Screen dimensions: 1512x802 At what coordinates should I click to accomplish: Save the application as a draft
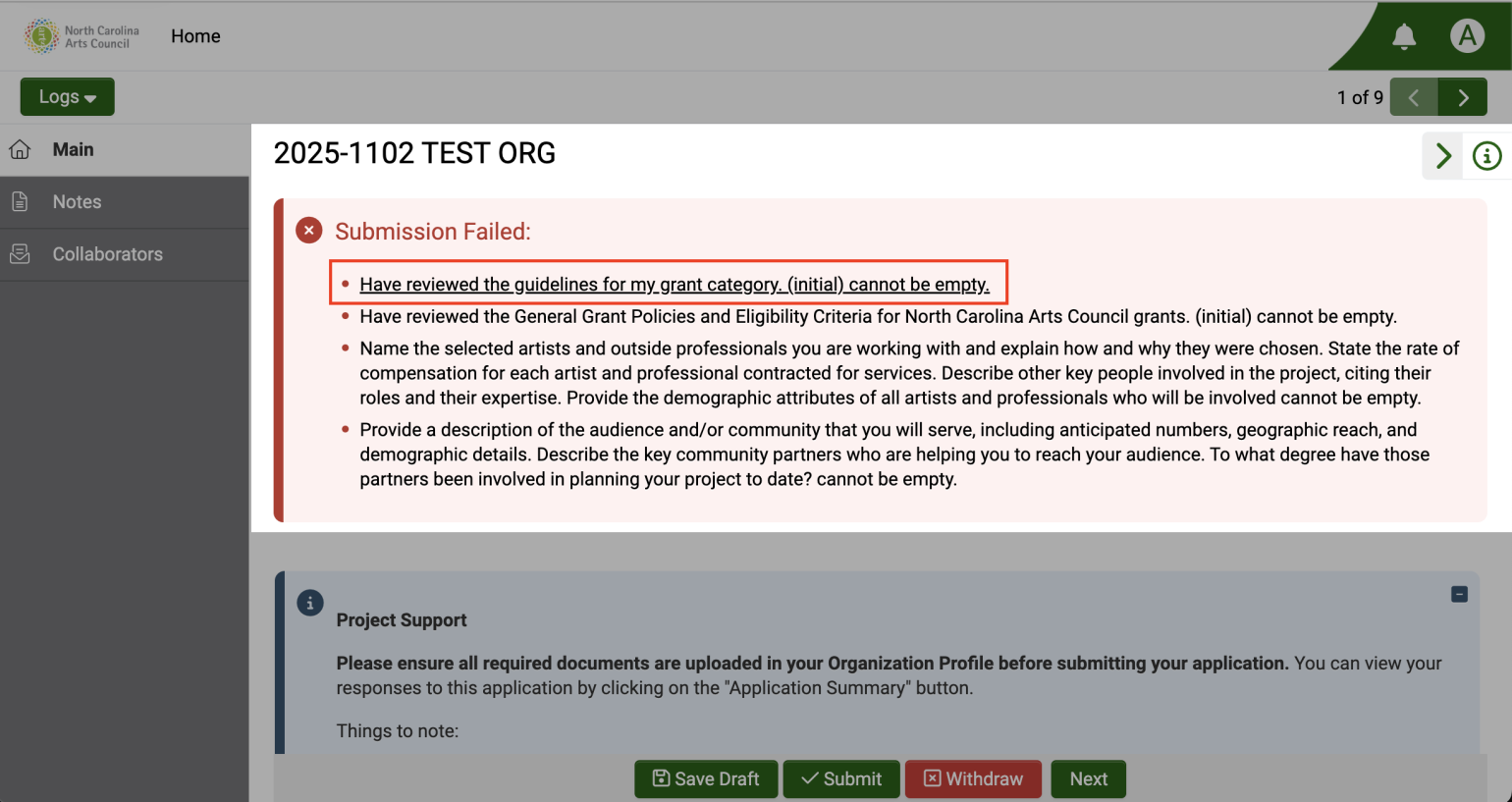click(x=706, y=778)
